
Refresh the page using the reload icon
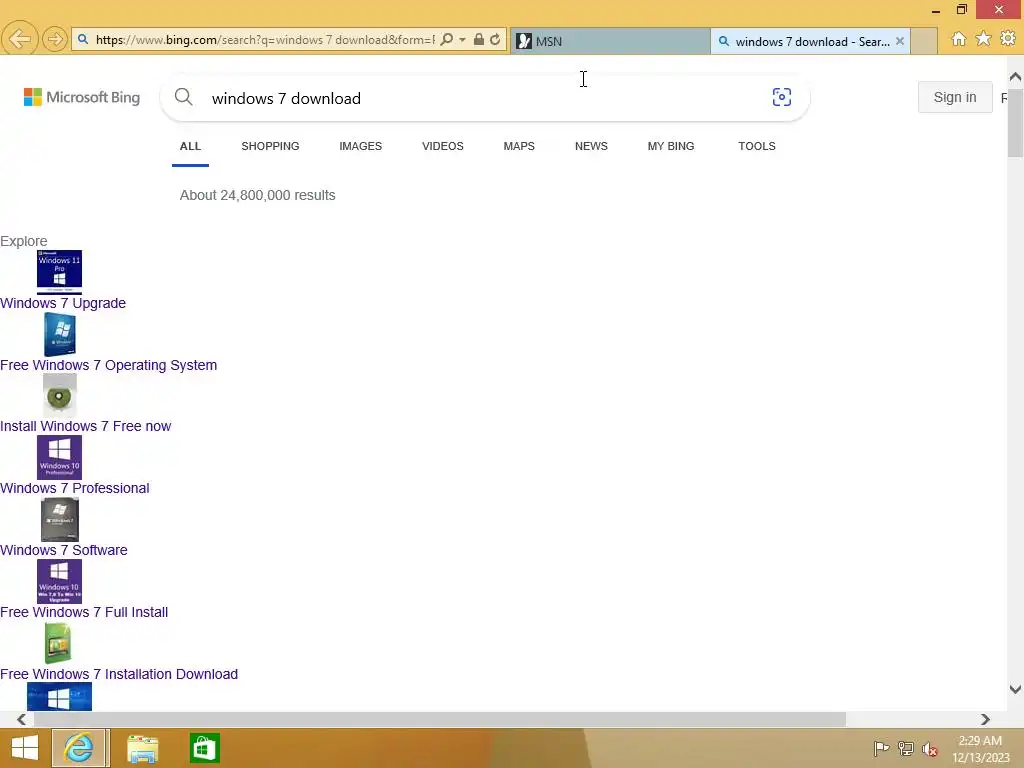click(x=496, y=40)
